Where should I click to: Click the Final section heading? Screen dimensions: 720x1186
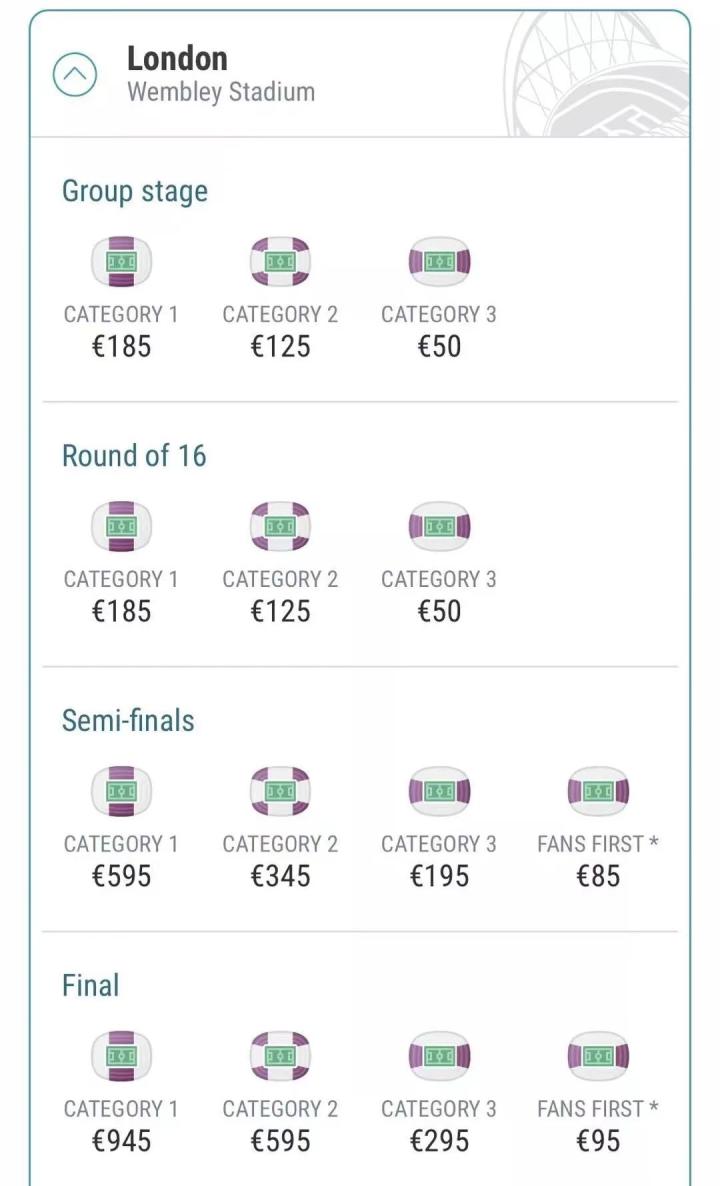coord(91,986)
